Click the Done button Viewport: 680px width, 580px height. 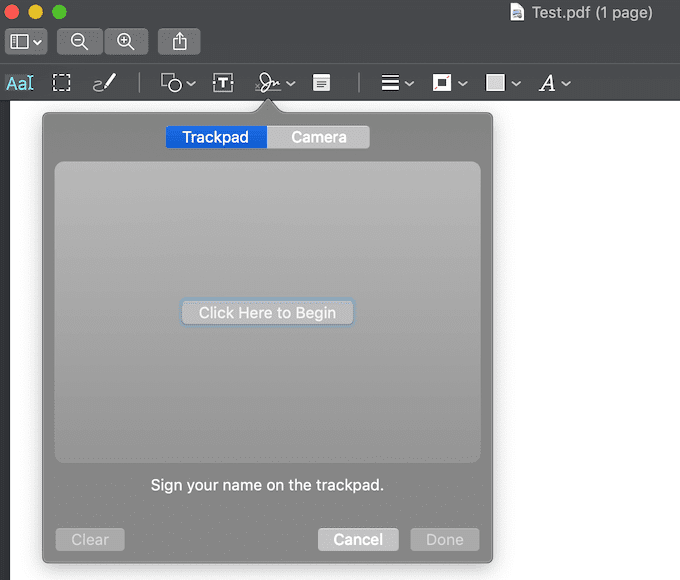click(x=445, y=539)
